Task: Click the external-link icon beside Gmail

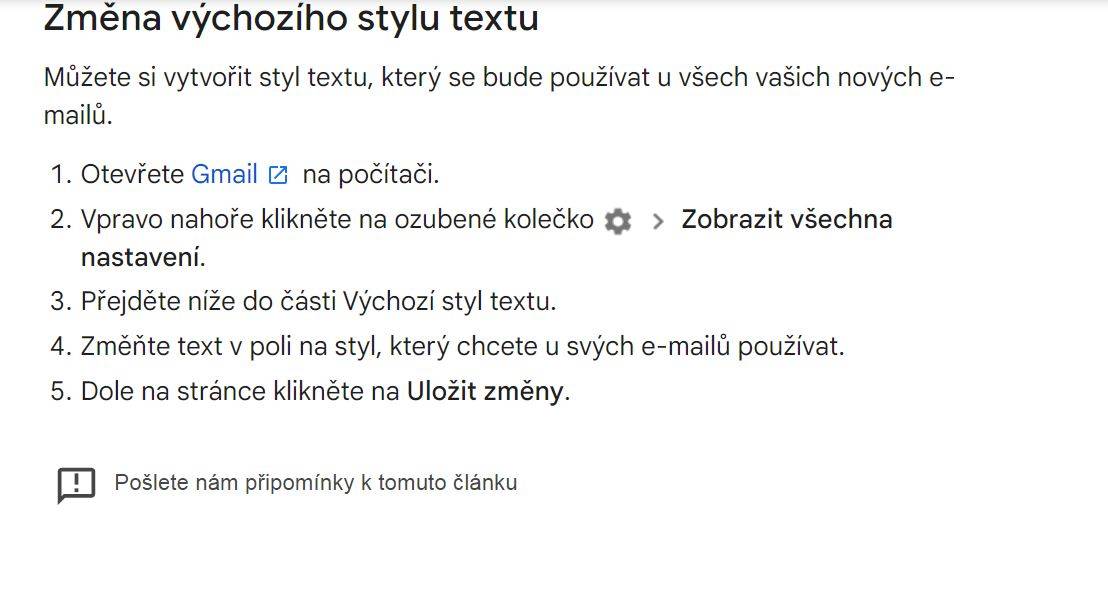Action: pos(278,174)
